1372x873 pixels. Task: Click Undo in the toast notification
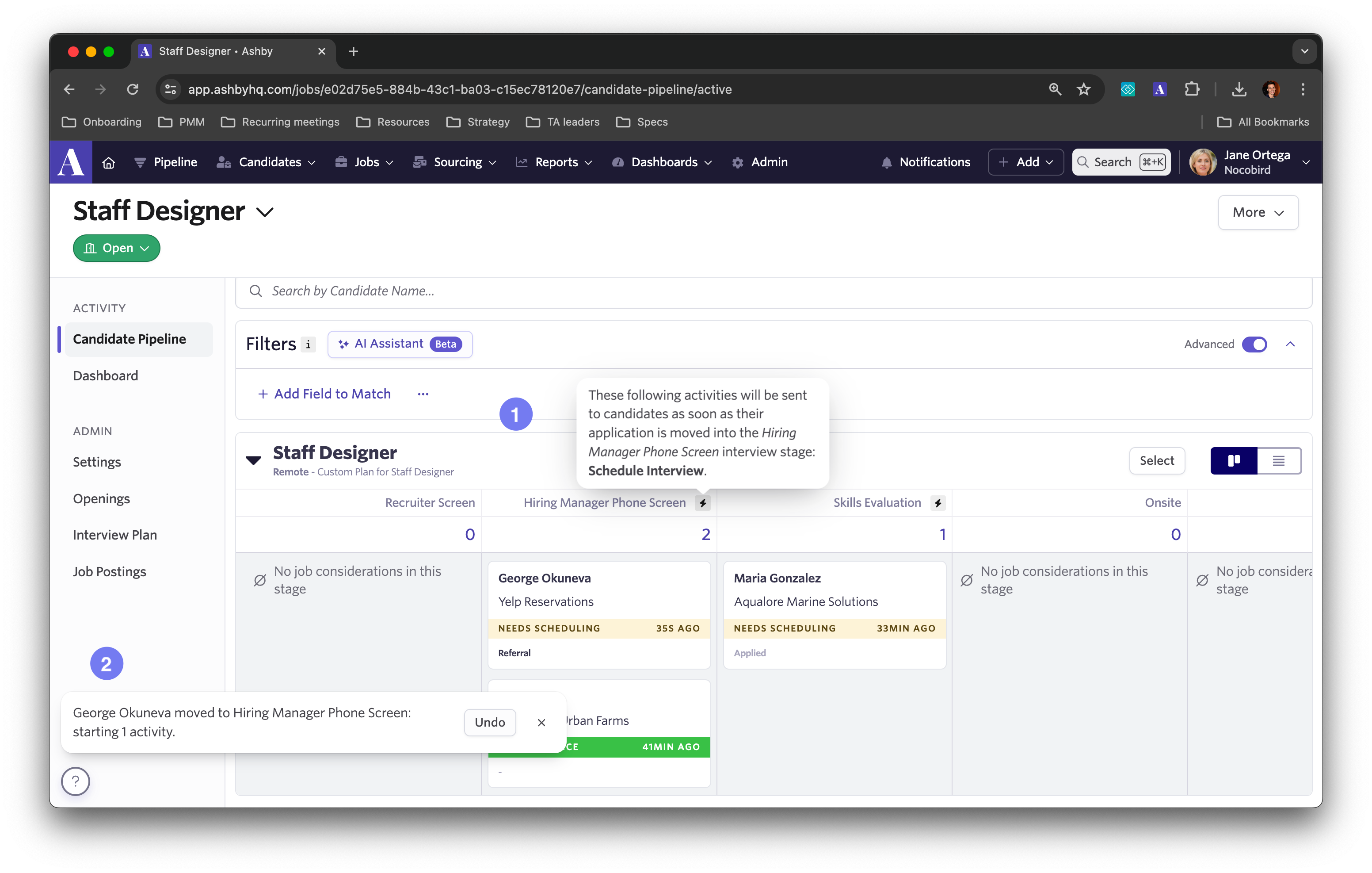(489, 723)
